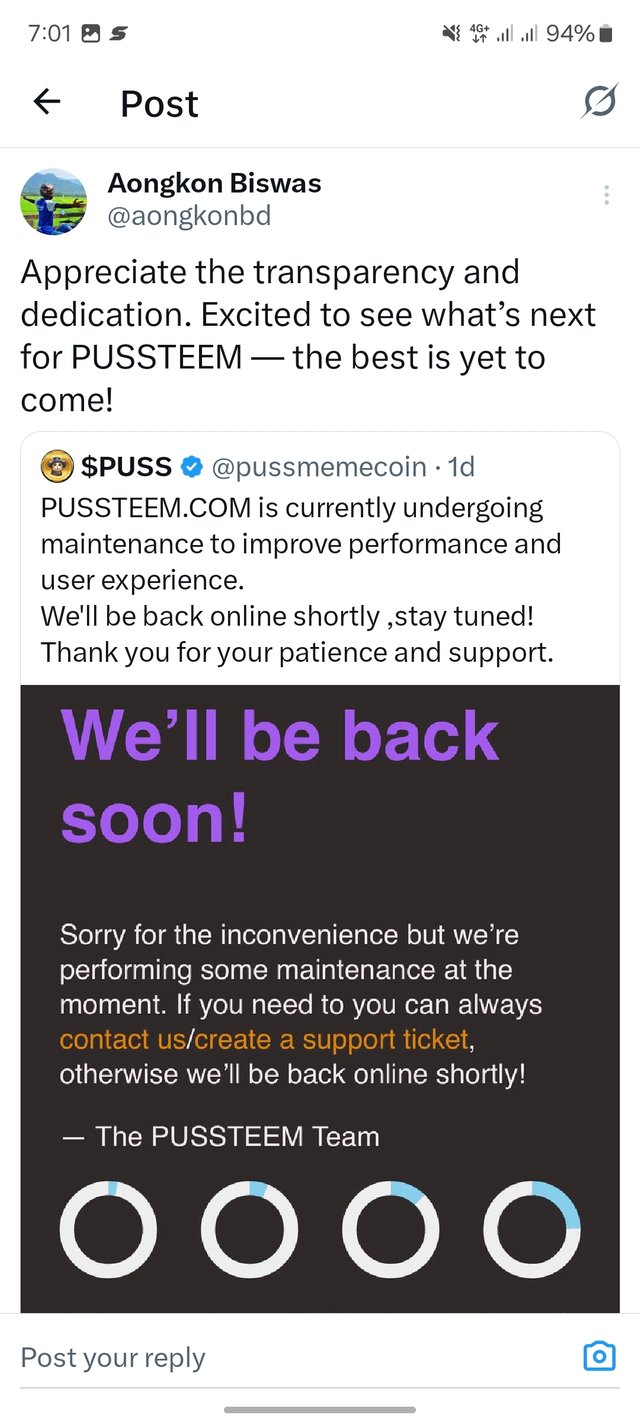Screen dimensions: 640x1422
Task: Tap the fourth progress ring
Action: [x=532, y=1230]
